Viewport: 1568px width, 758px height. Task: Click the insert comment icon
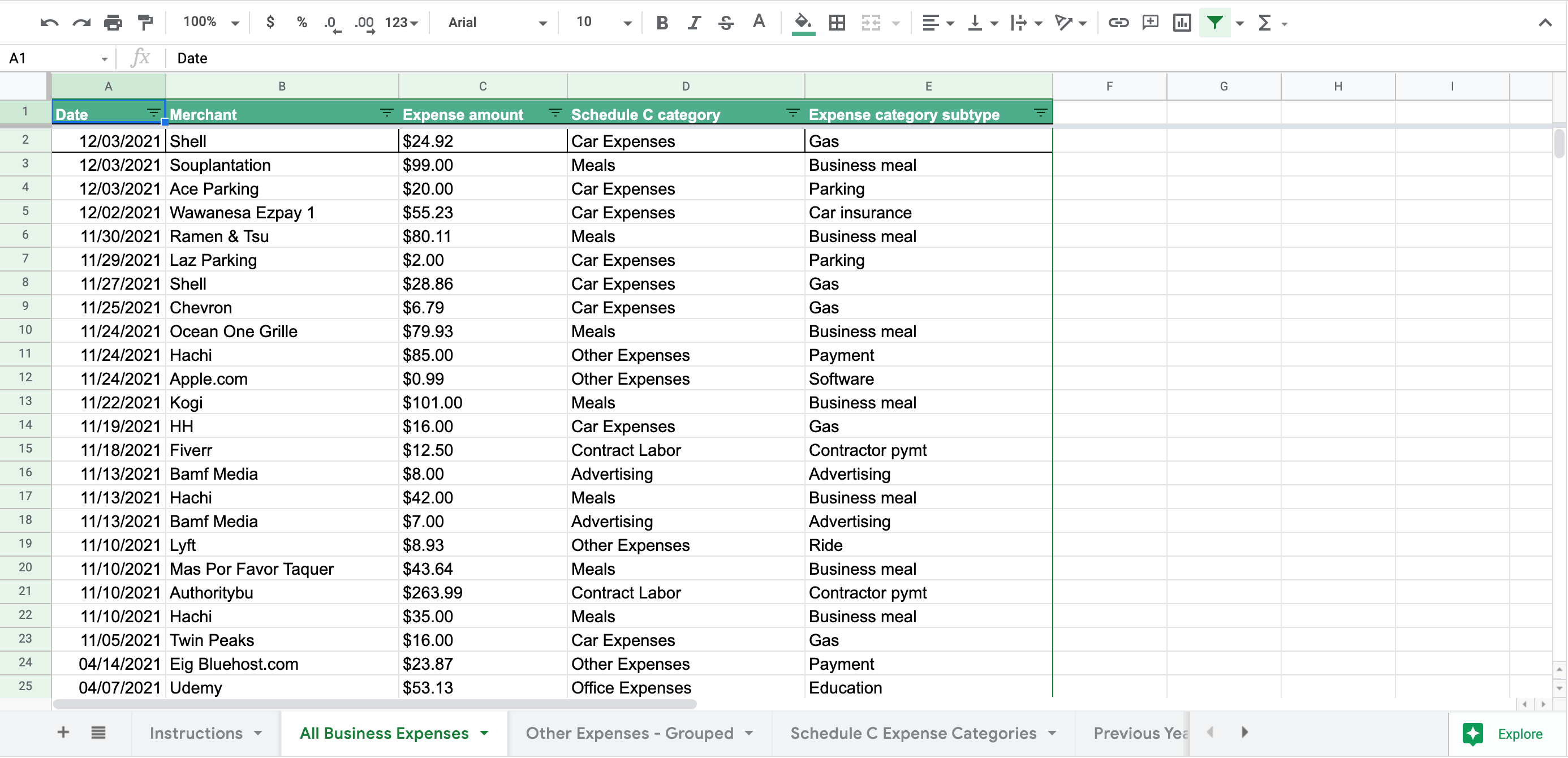[x=1150, y=23]
